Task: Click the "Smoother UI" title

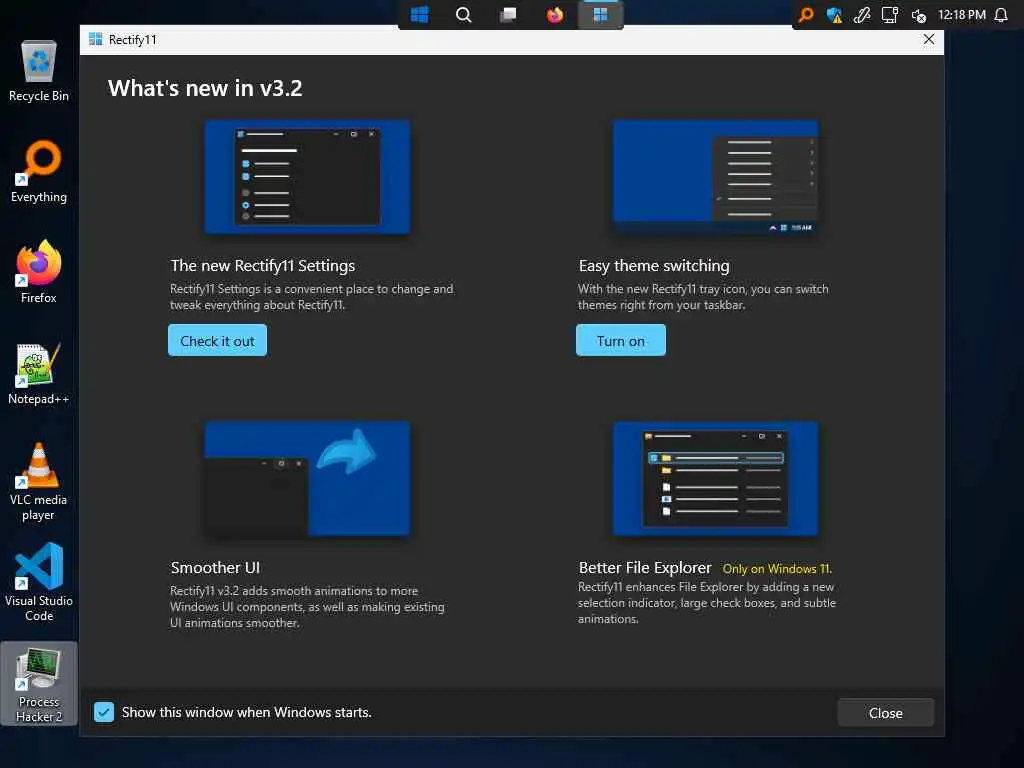Action: 215,568
